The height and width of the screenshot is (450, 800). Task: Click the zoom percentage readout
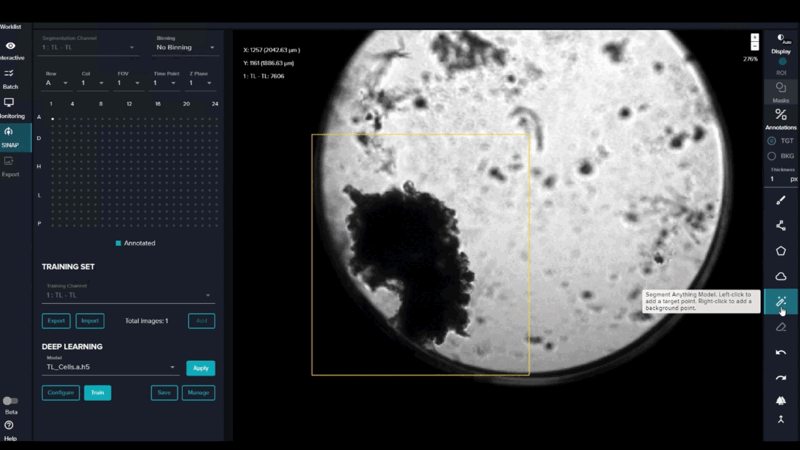(x=751, y=59)
